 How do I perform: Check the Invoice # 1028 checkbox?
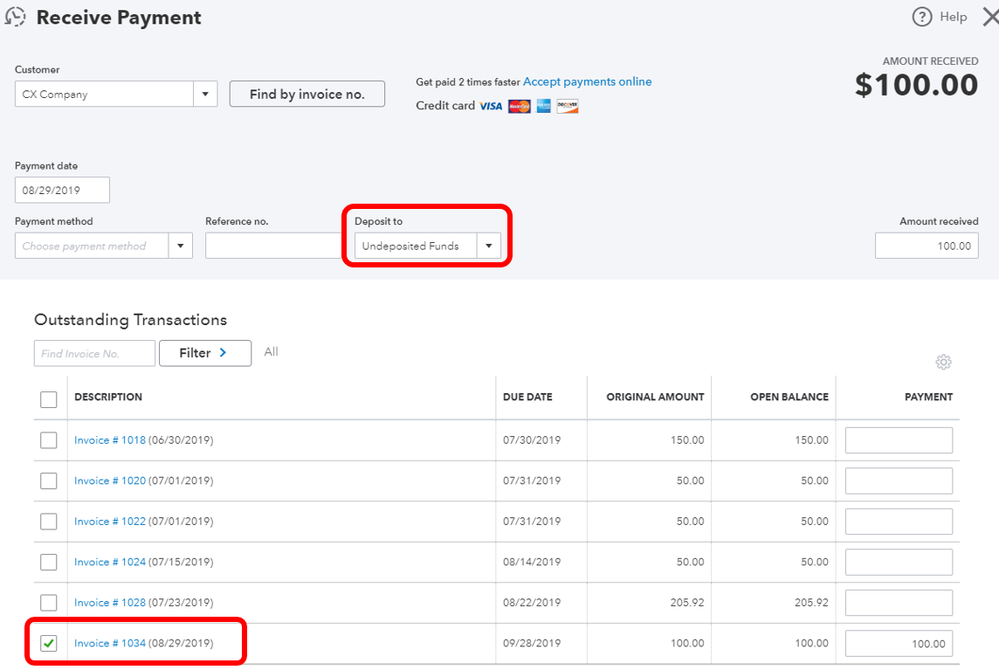(48, 603)
